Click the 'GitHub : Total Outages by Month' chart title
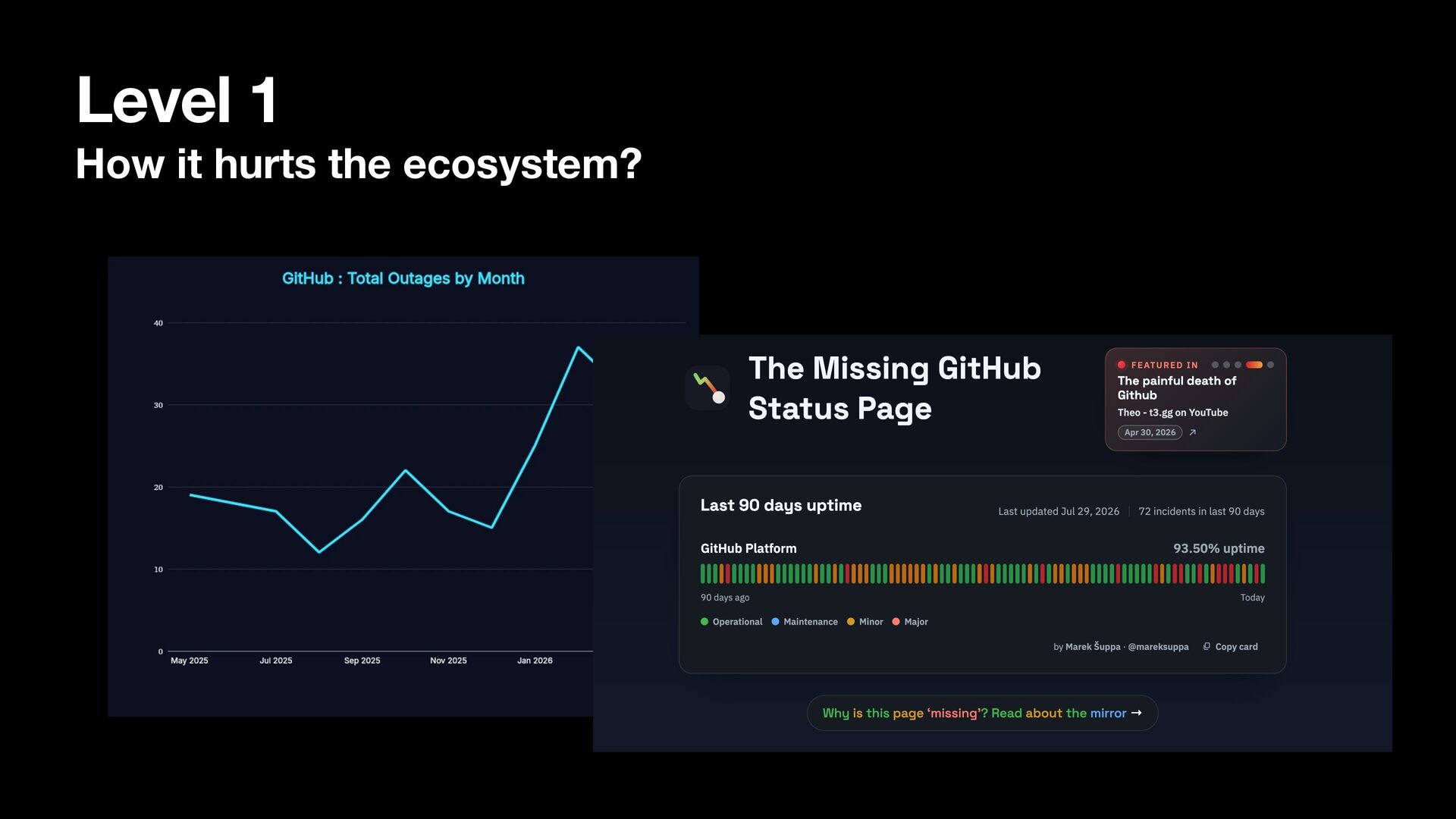The width and height of the screenshot is (1456, 819). pyautogui.click(x=403, y=278)
